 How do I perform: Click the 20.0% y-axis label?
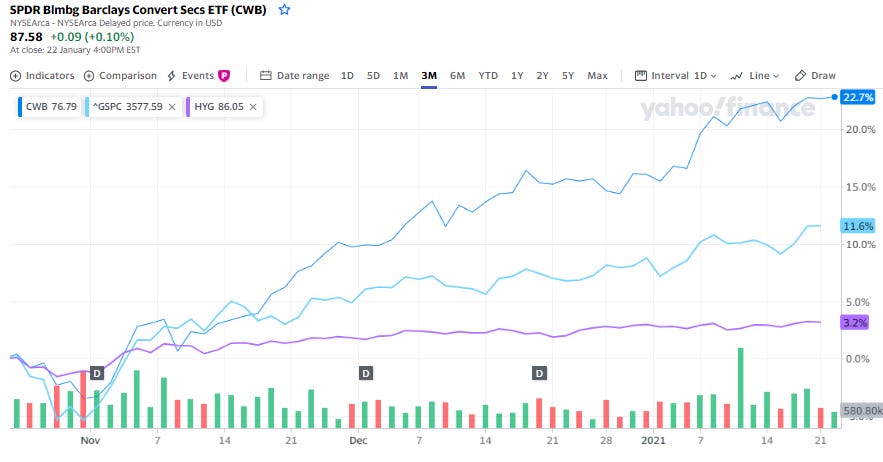(x=860, y=130)
